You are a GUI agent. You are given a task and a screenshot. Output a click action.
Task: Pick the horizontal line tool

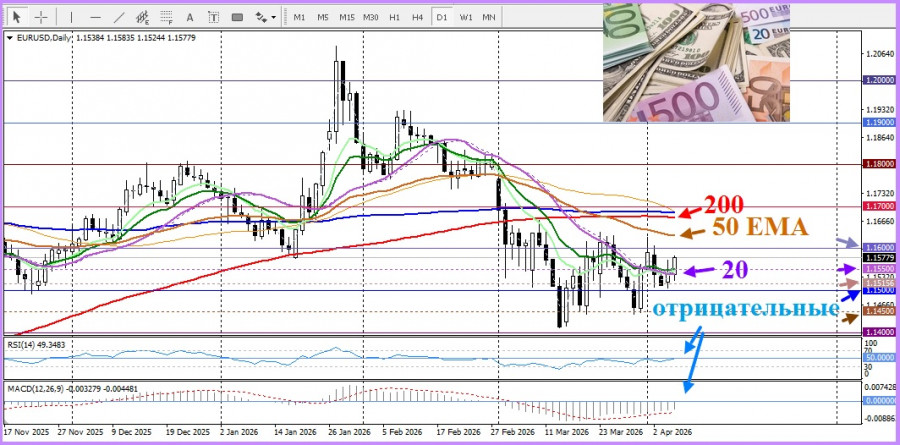pyautogui.click(x=95, y=17)
